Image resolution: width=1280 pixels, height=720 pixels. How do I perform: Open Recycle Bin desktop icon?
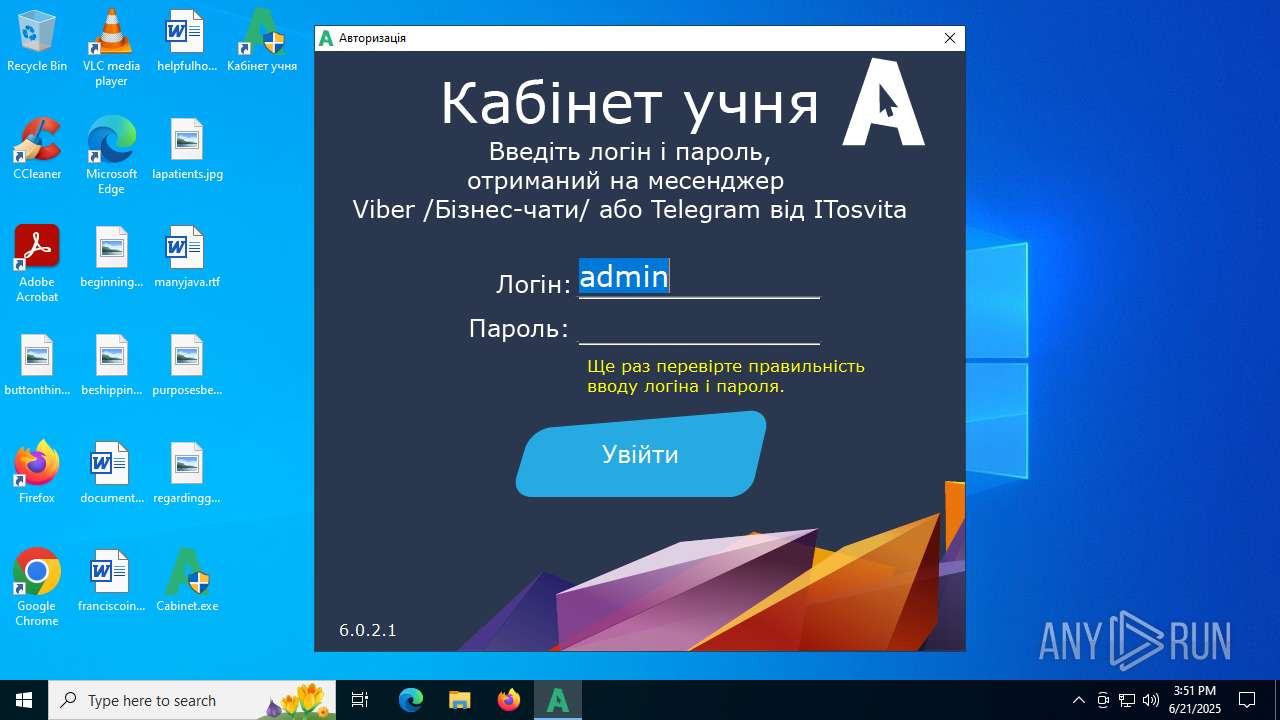(37, 41)
